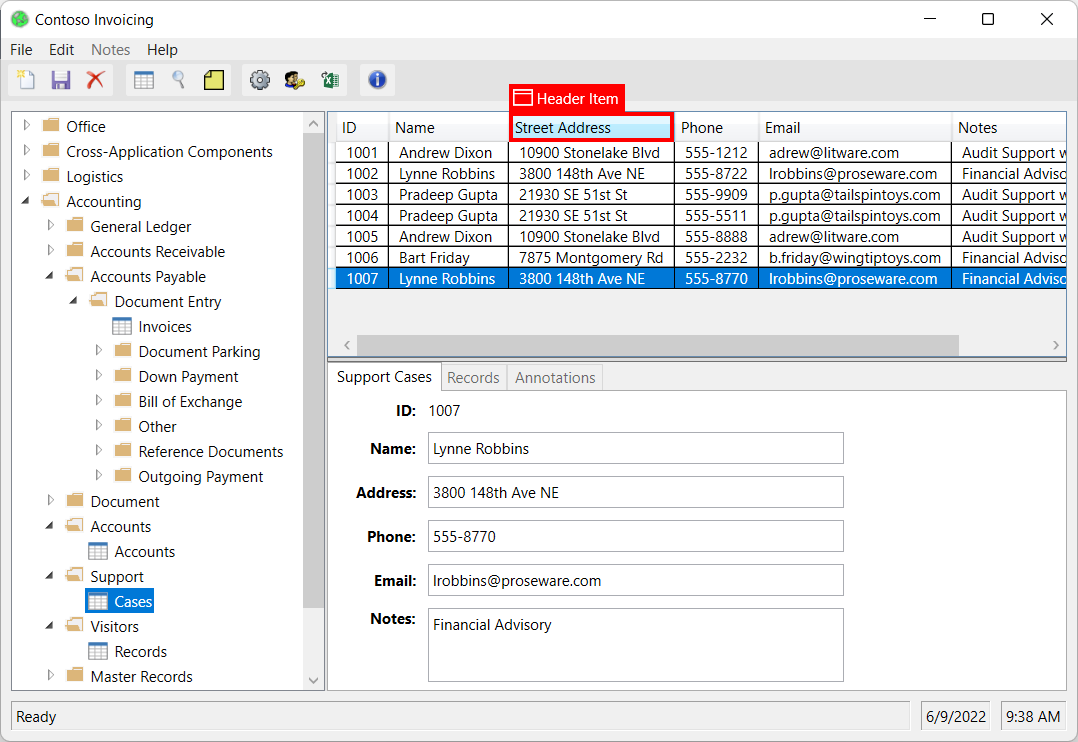The image size is (1078, 742).
Task: Delete the selected record
Action: (93, 79)
